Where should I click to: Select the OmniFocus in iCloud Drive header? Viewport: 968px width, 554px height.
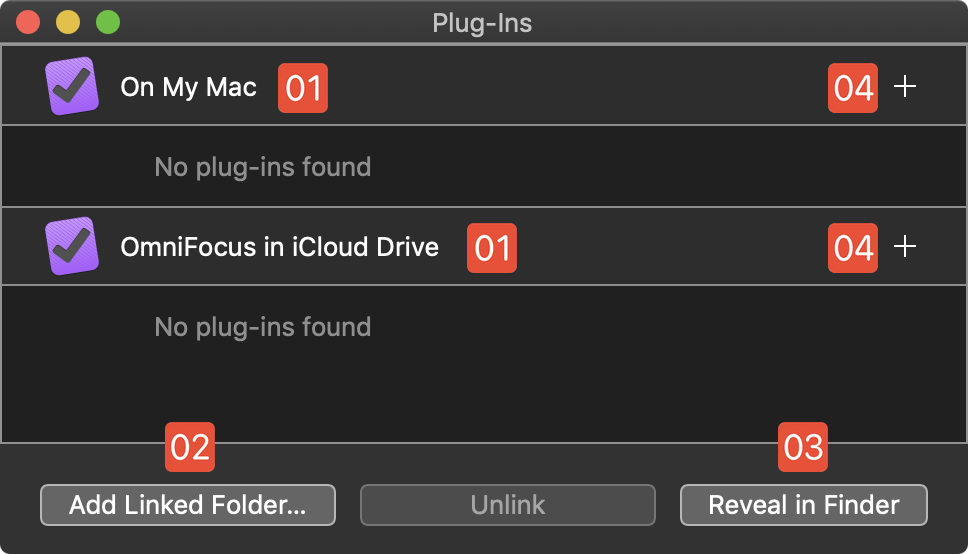(280, 247)
